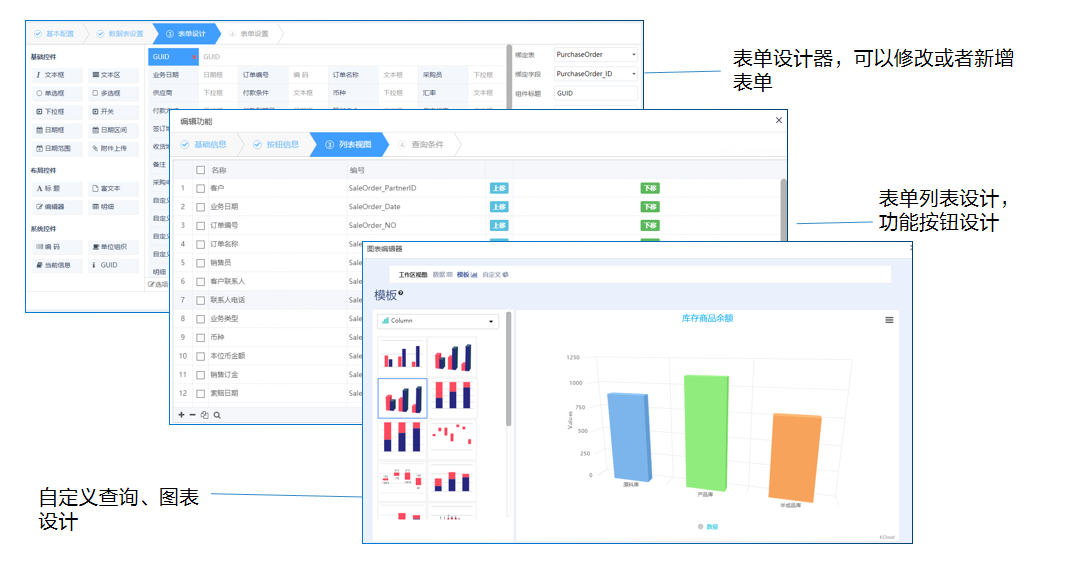Click the help icon next to 模板

400,293
